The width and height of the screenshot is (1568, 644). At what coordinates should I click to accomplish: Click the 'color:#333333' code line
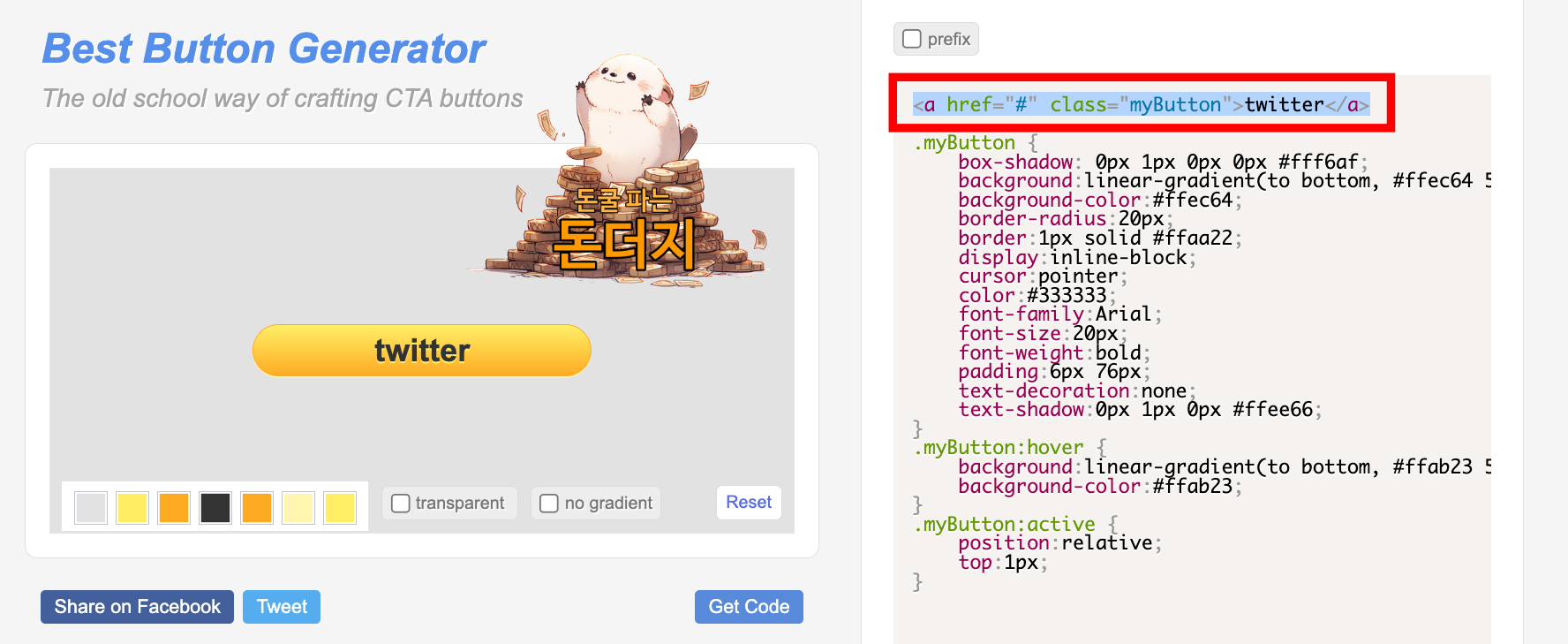tap(1037, 295)
